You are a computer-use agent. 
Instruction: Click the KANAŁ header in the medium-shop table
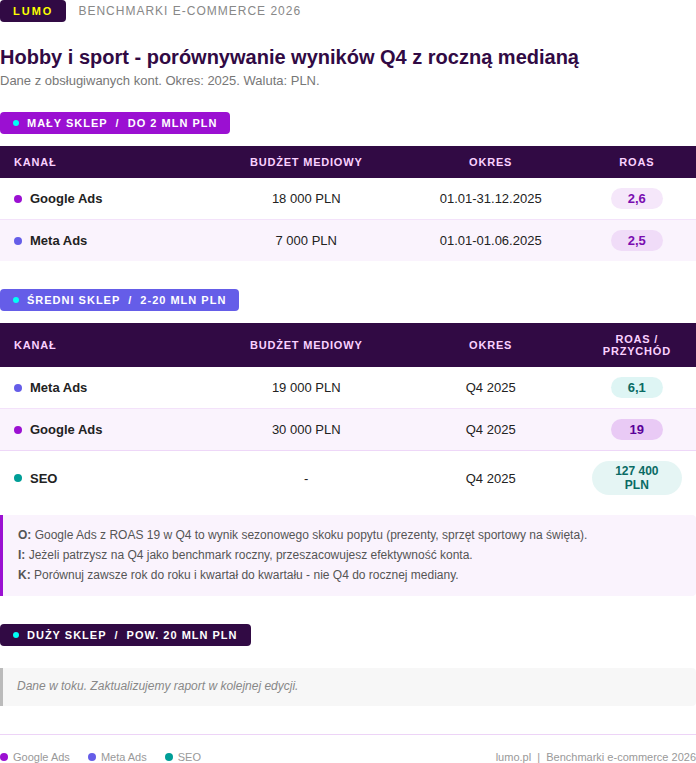coord(35,345)
